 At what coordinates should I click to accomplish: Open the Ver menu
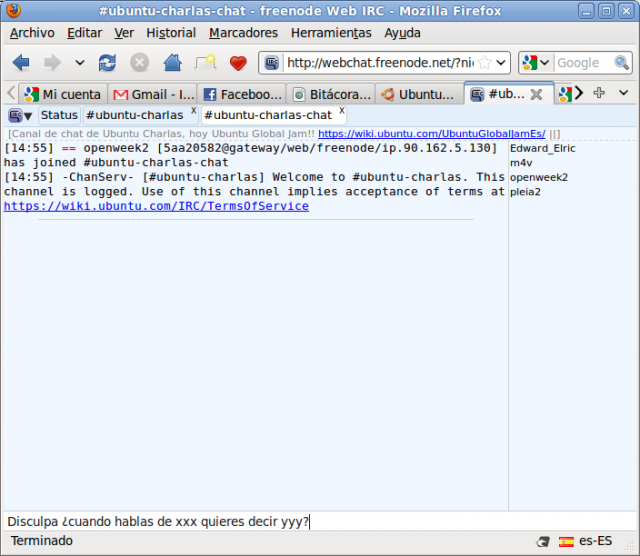pos(124,33)
